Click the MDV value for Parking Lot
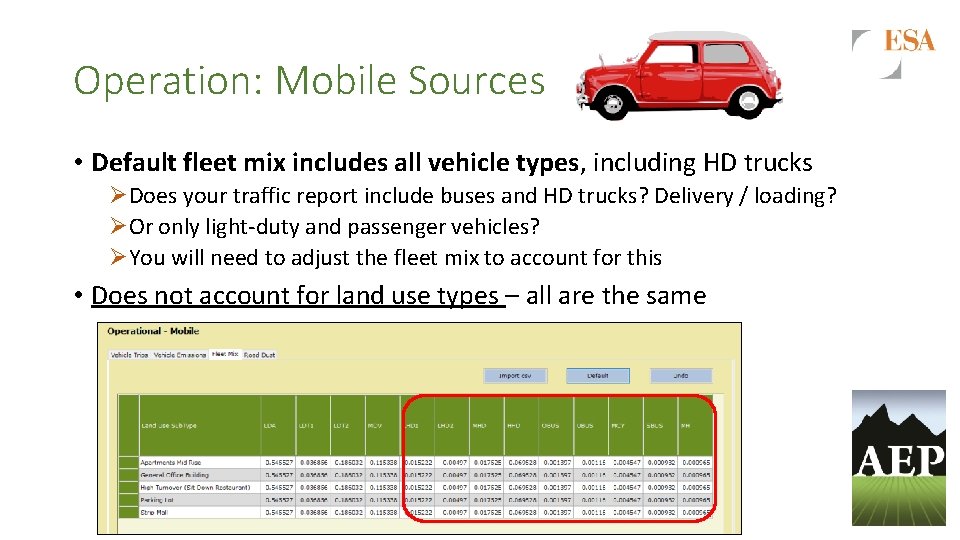960x540 pixels. click(x=383, y=500)
